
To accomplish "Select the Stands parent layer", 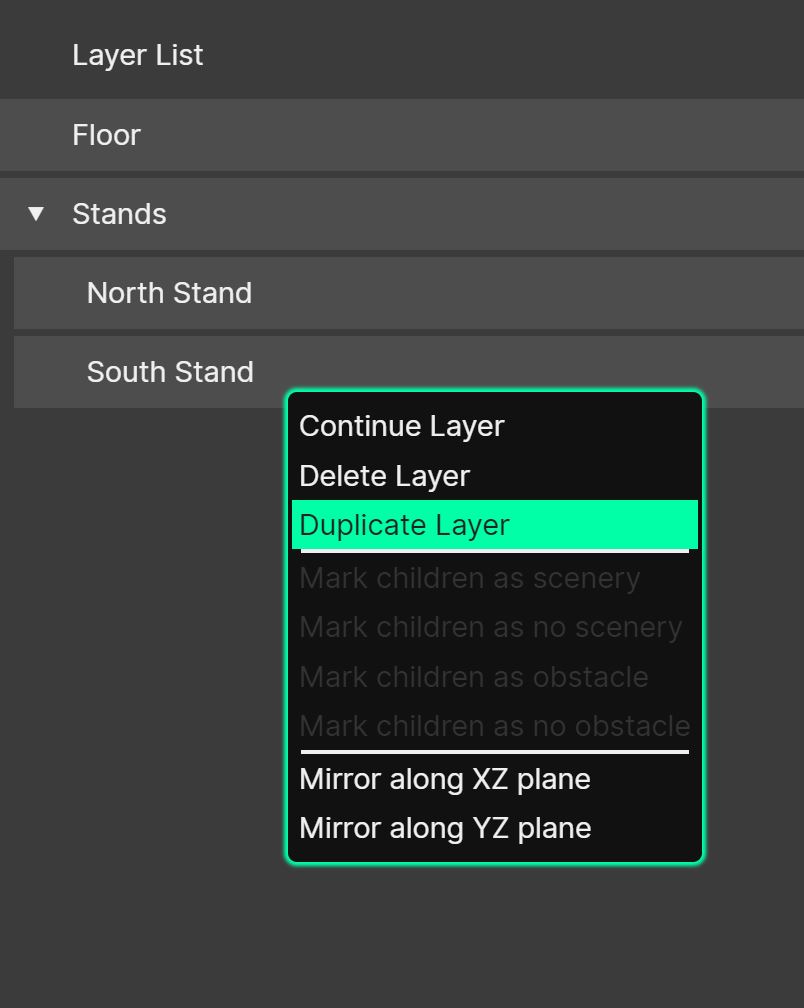I will (119, 213).
